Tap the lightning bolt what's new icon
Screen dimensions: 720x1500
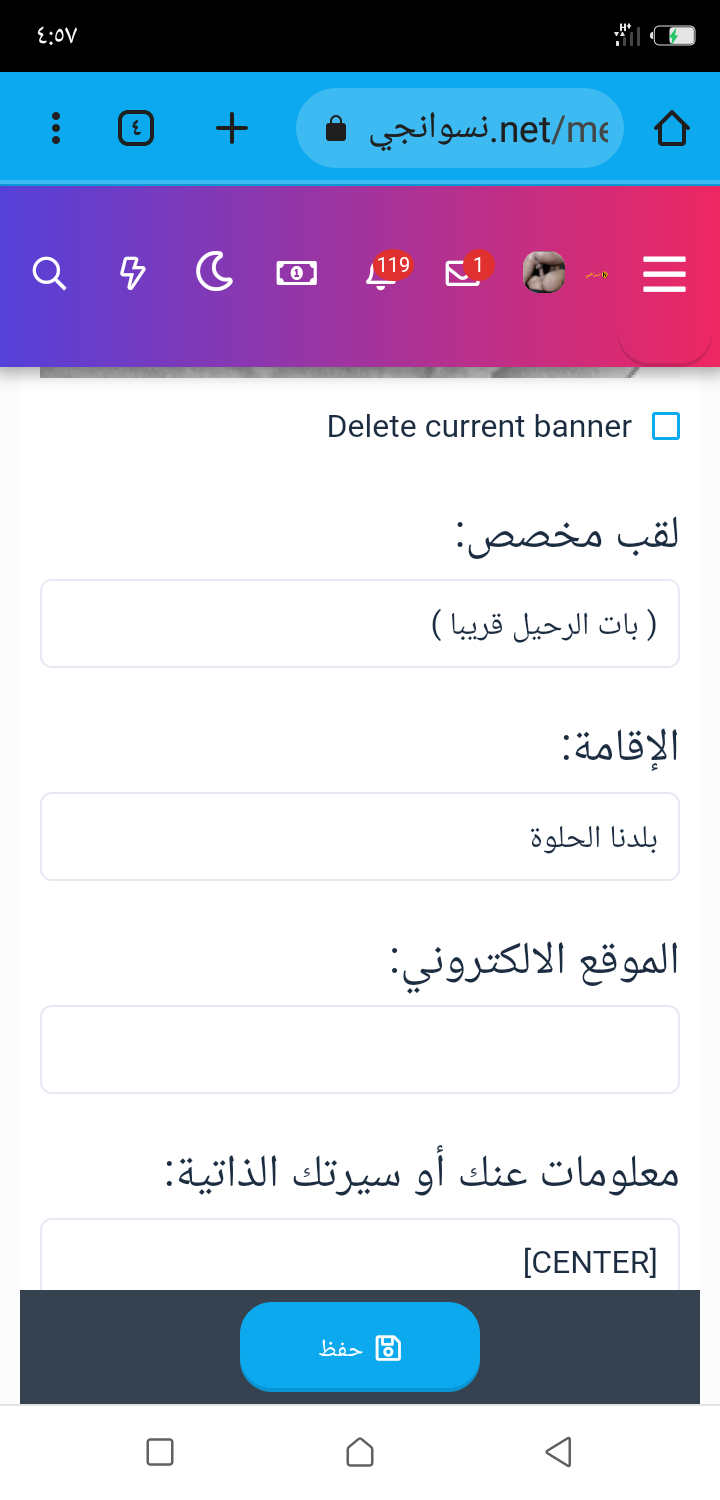coord(133,272)
